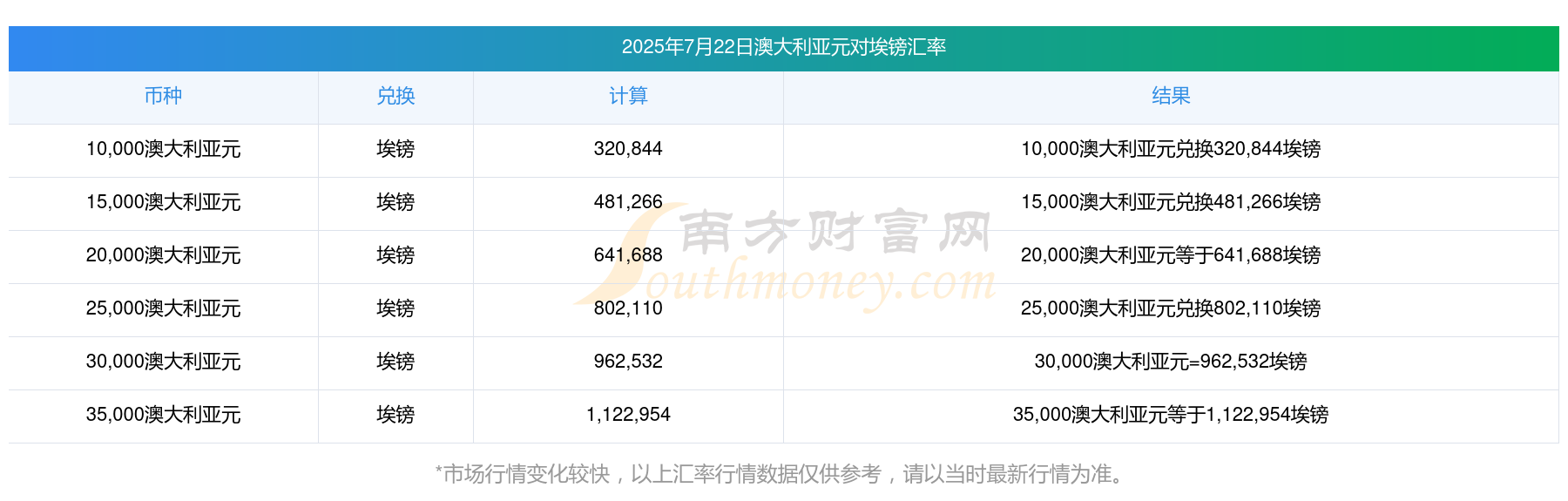Select the 35,000澳大利亚元 cell
Viewport: 1568px width, 501px height.
163,415
